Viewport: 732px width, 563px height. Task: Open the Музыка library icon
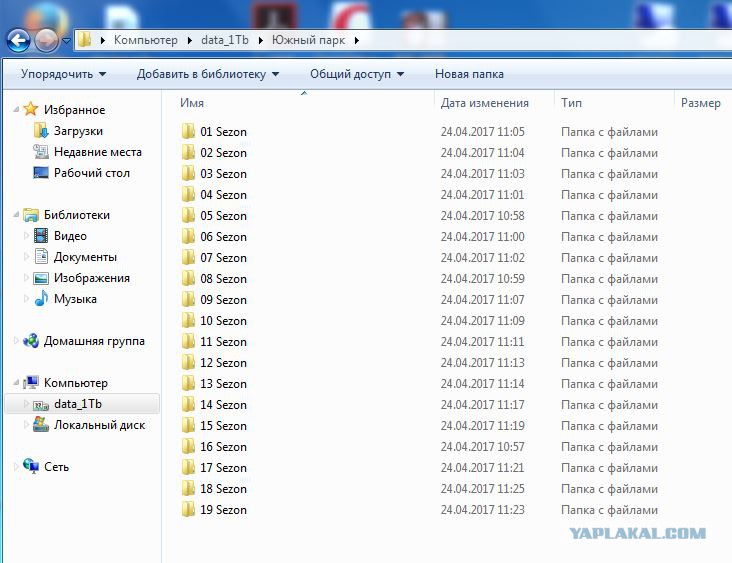click(41, 298)
